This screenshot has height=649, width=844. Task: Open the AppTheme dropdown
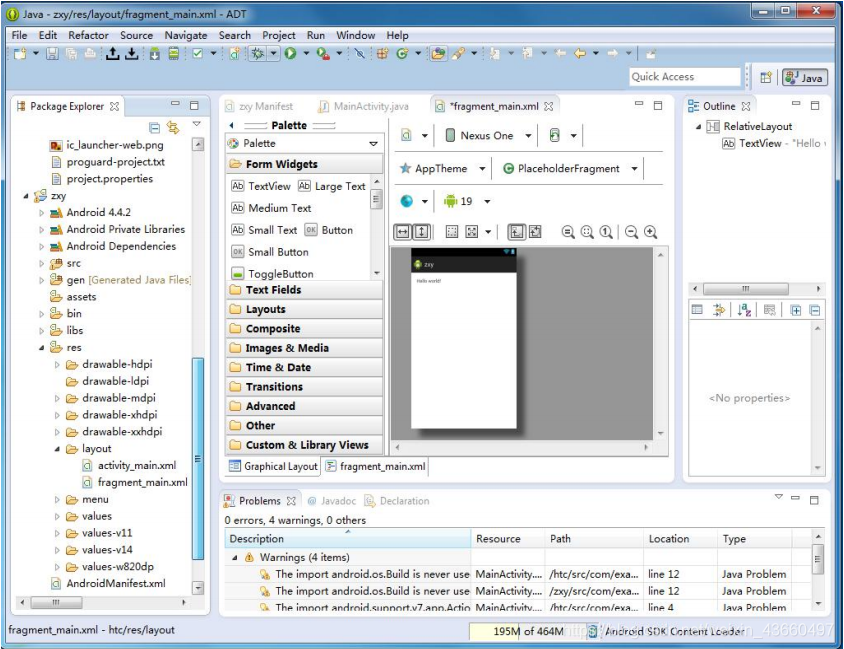(442, 168)
